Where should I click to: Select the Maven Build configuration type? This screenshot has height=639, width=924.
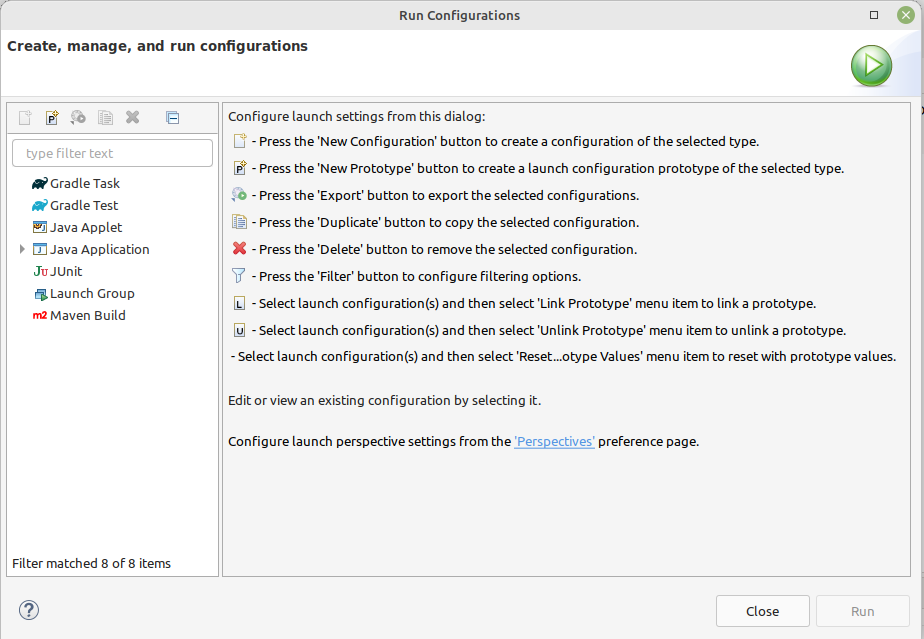[x=79, y=315]
